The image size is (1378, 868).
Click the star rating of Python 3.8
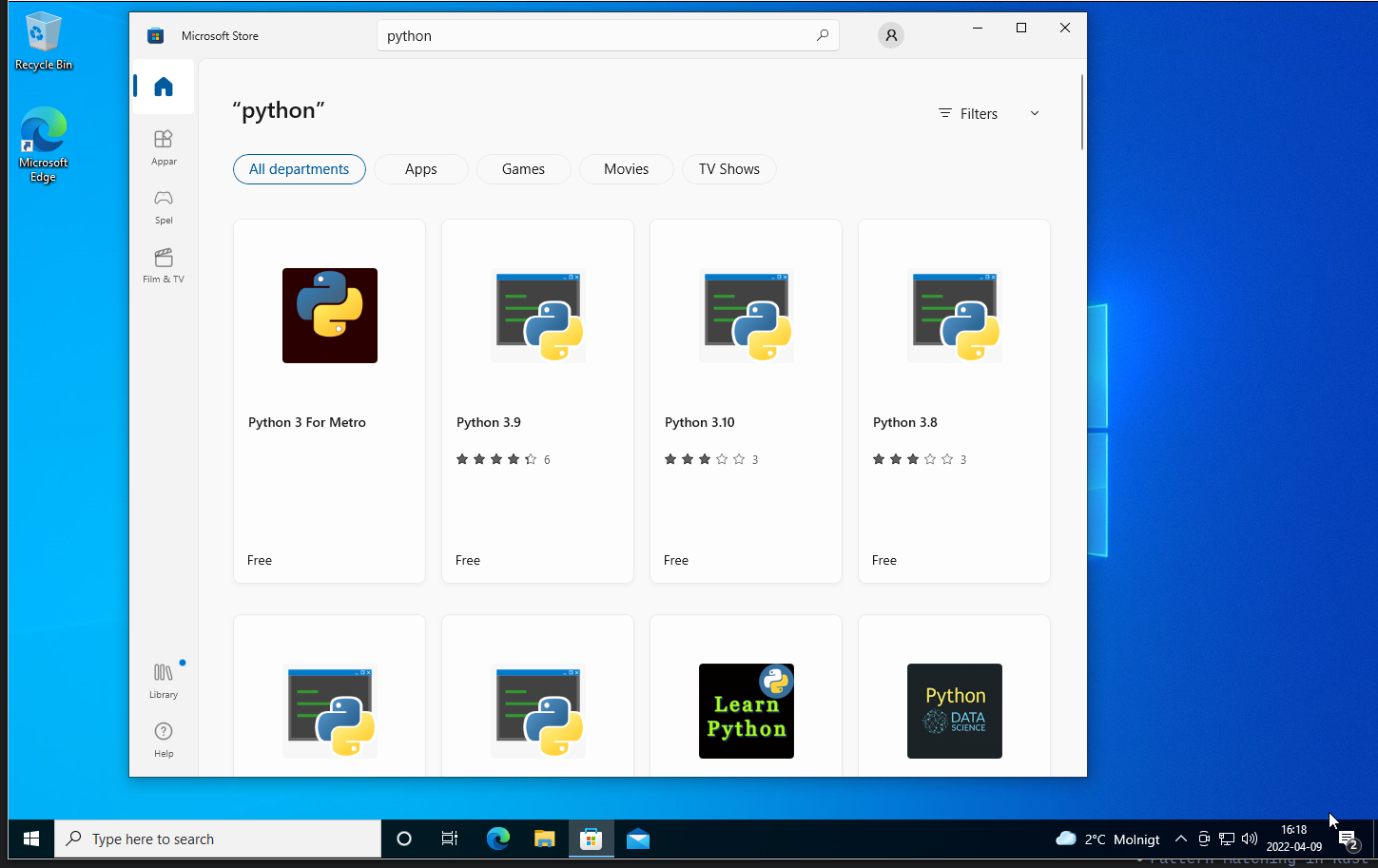tap(913, 459)
